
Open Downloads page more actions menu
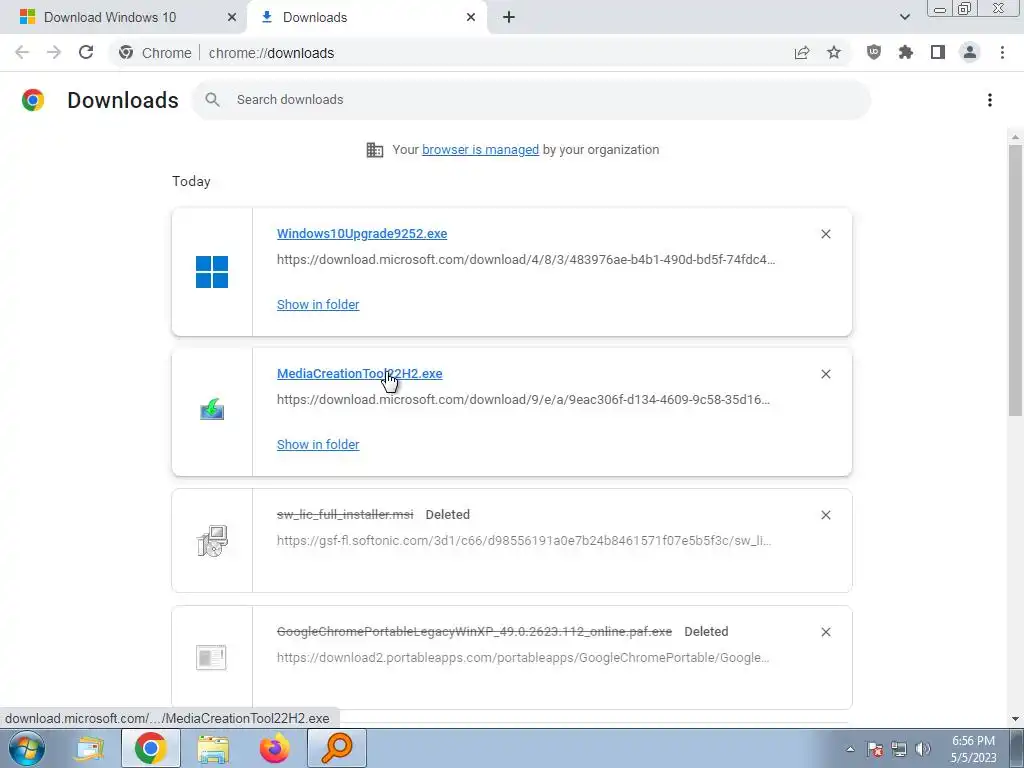tap(990, 100)
